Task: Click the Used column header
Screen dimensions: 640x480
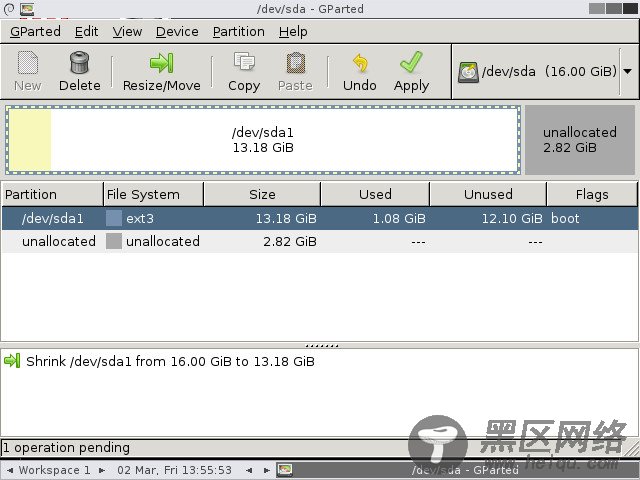Action: [x=376, y=194]
